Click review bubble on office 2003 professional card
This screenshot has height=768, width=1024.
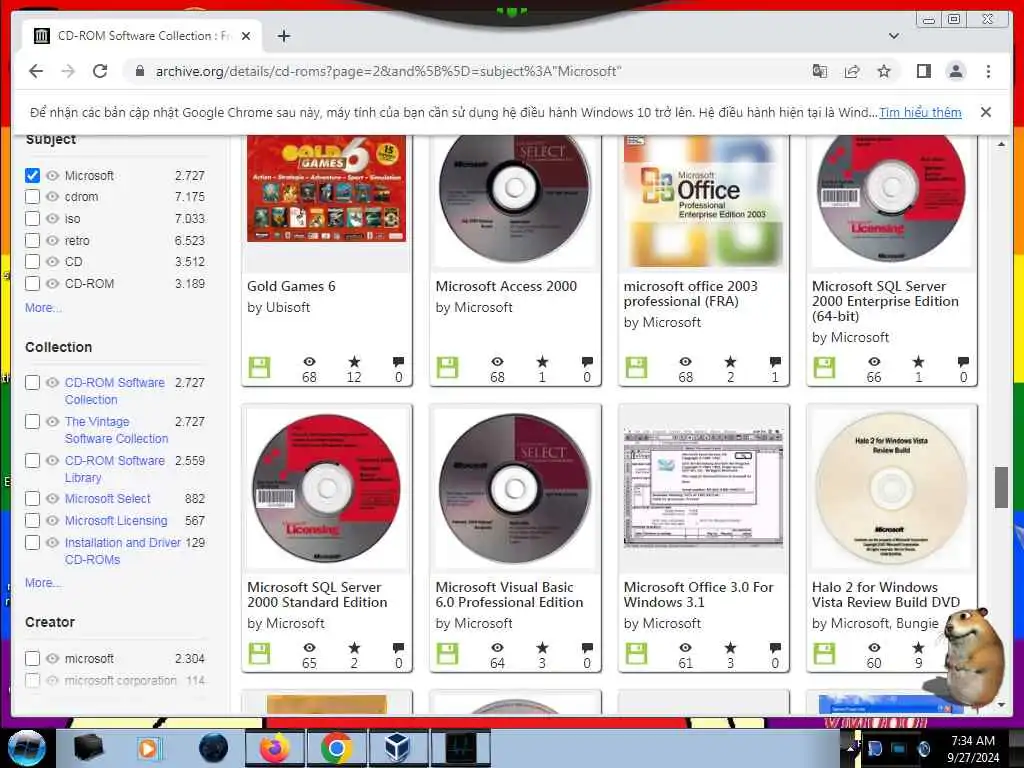coord(775,361)
